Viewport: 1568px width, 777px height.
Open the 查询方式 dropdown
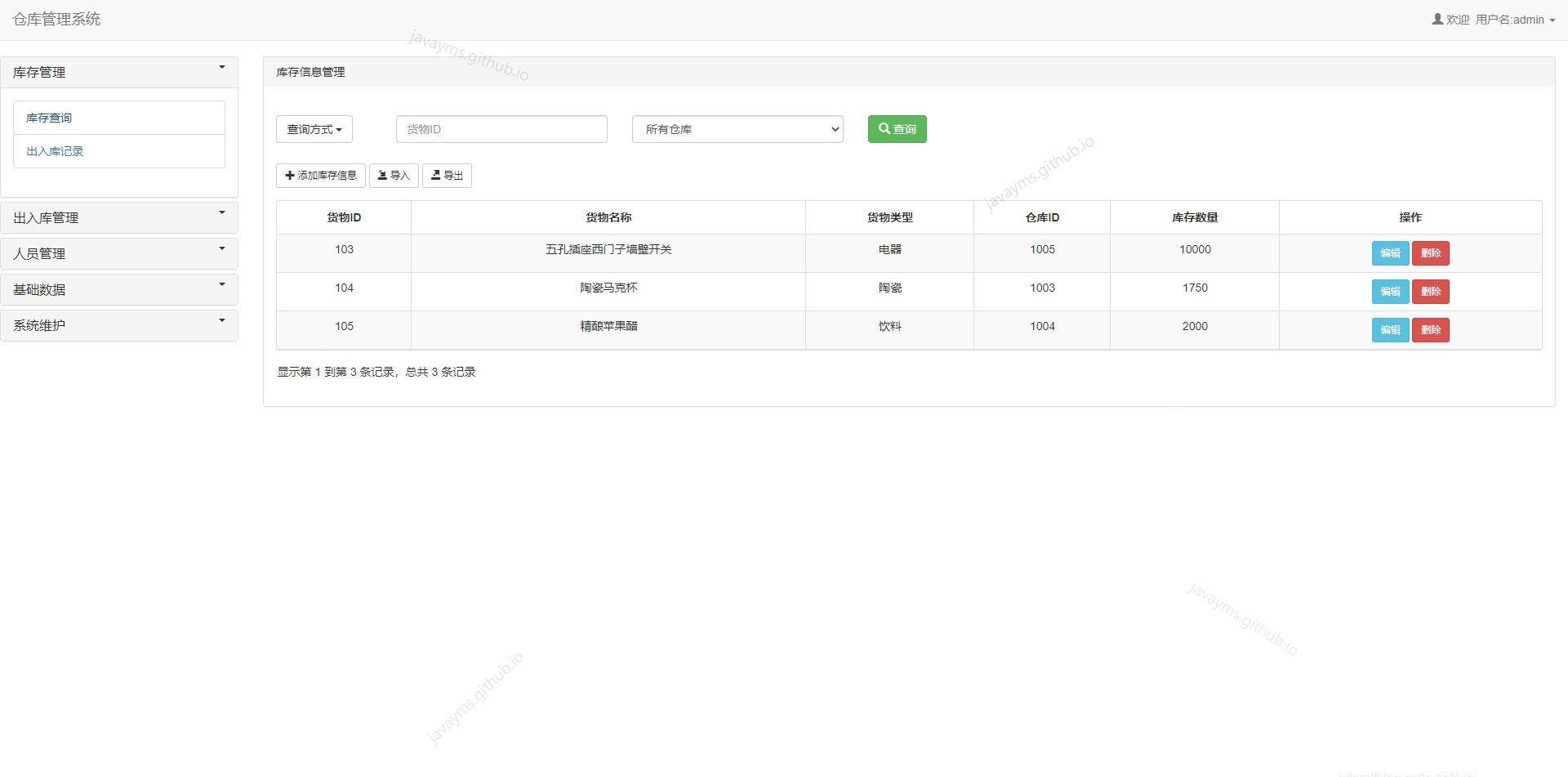[x=314, y=128]
